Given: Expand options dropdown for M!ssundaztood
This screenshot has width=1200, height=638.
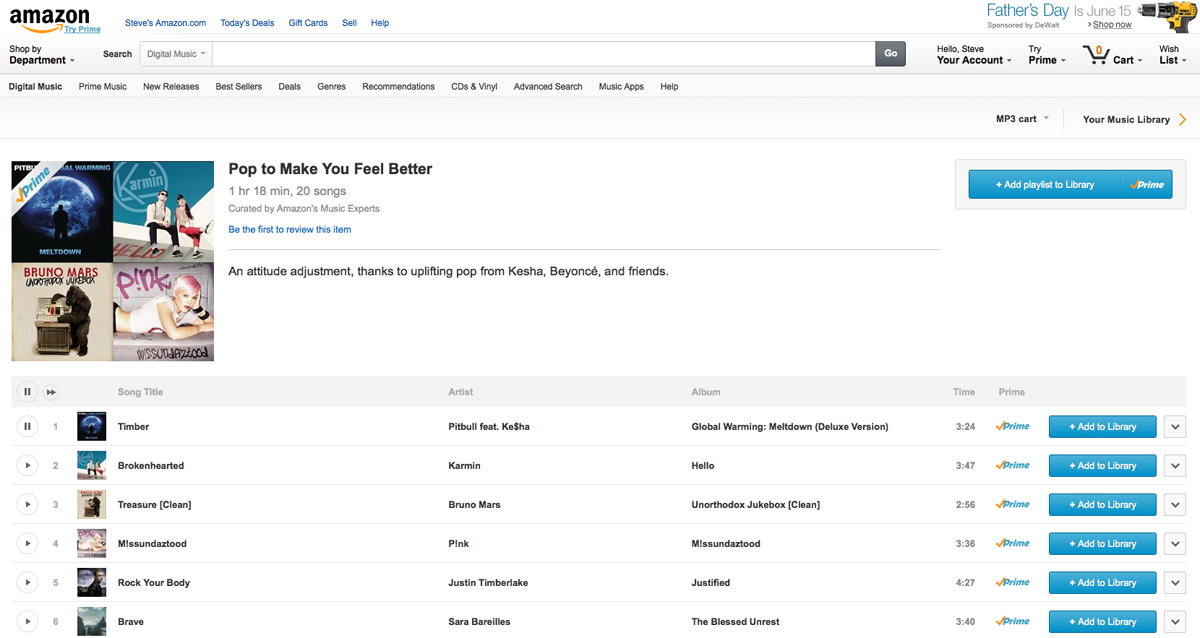Looking at the screenshot, I should (1175, 544).
